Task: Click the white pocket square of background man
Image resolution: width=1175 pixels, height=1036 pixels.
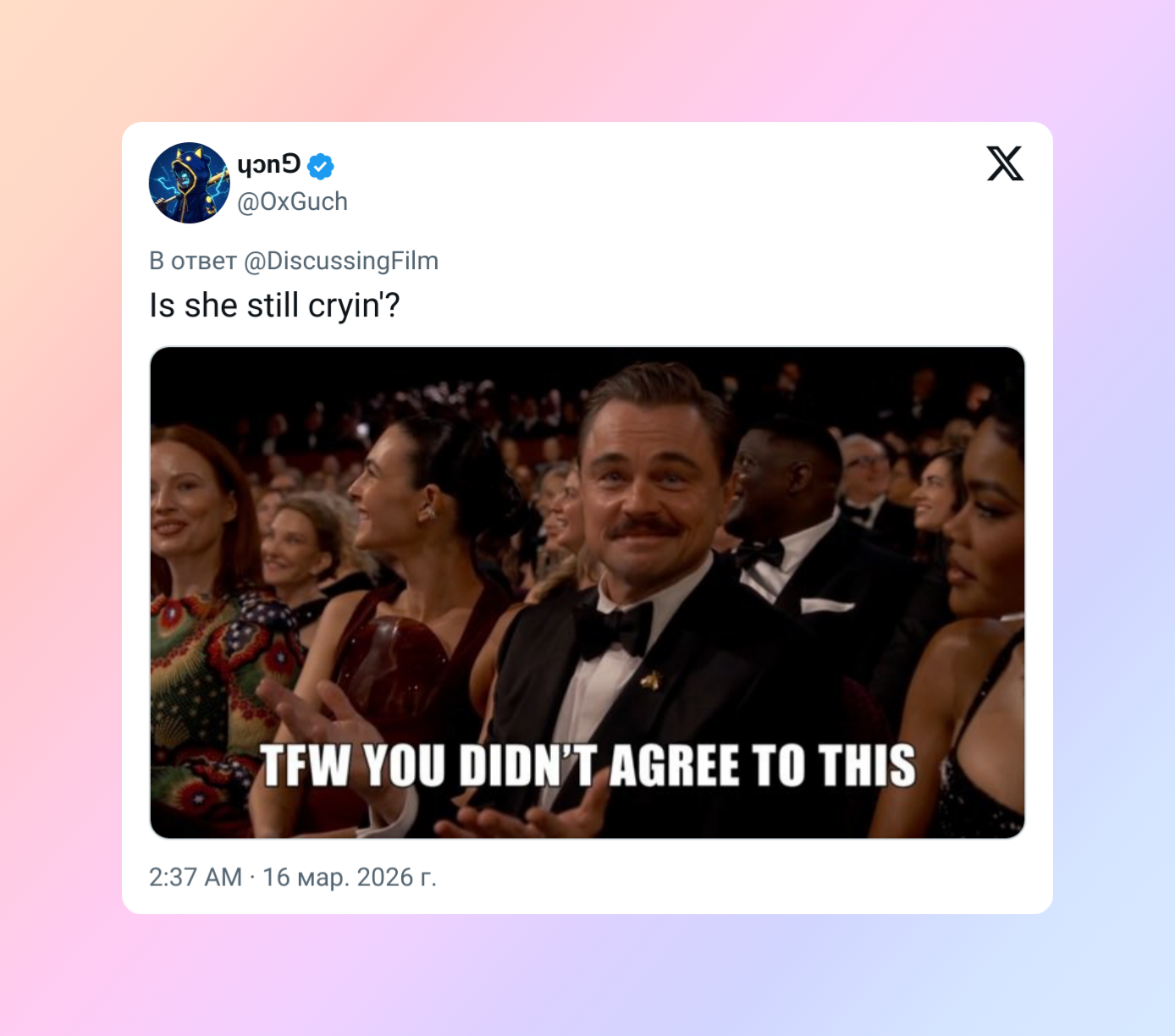Action: pyautogui.click(x=825, y=604)
